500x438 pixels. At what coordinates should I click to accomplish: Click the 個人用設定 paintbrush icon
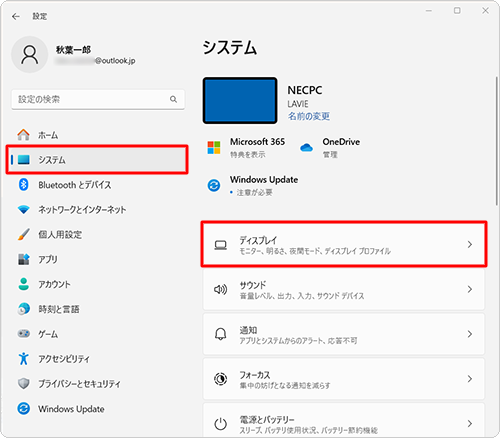(x=23, y=234)
